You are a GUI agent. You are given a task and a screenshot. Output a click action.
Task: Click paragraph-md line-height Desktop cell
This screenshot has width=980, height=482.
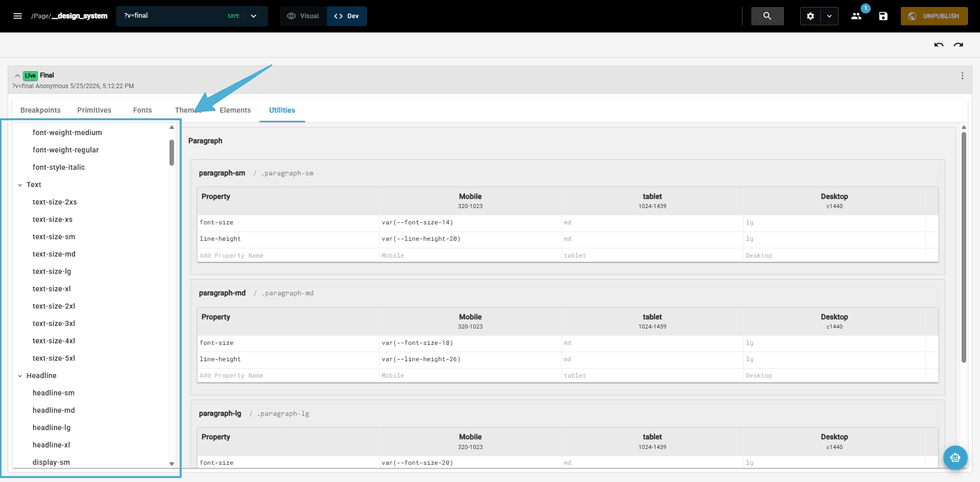(834, 359)
